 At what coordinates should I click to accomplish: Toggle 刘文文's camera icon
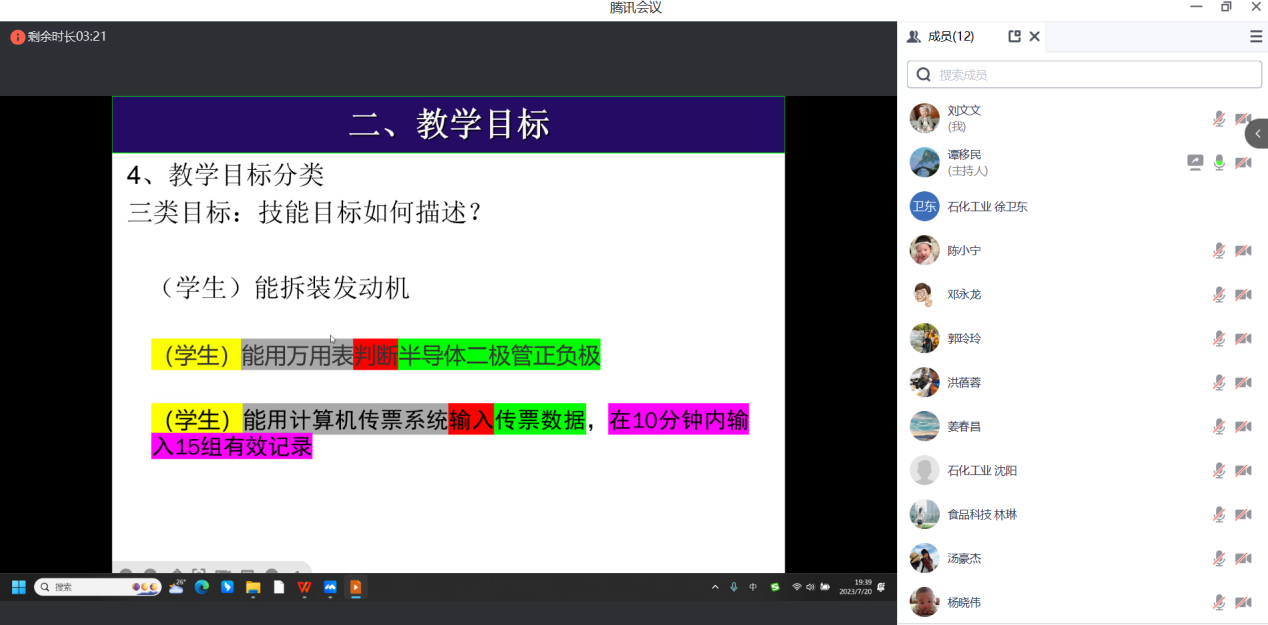pos(1243,119)
